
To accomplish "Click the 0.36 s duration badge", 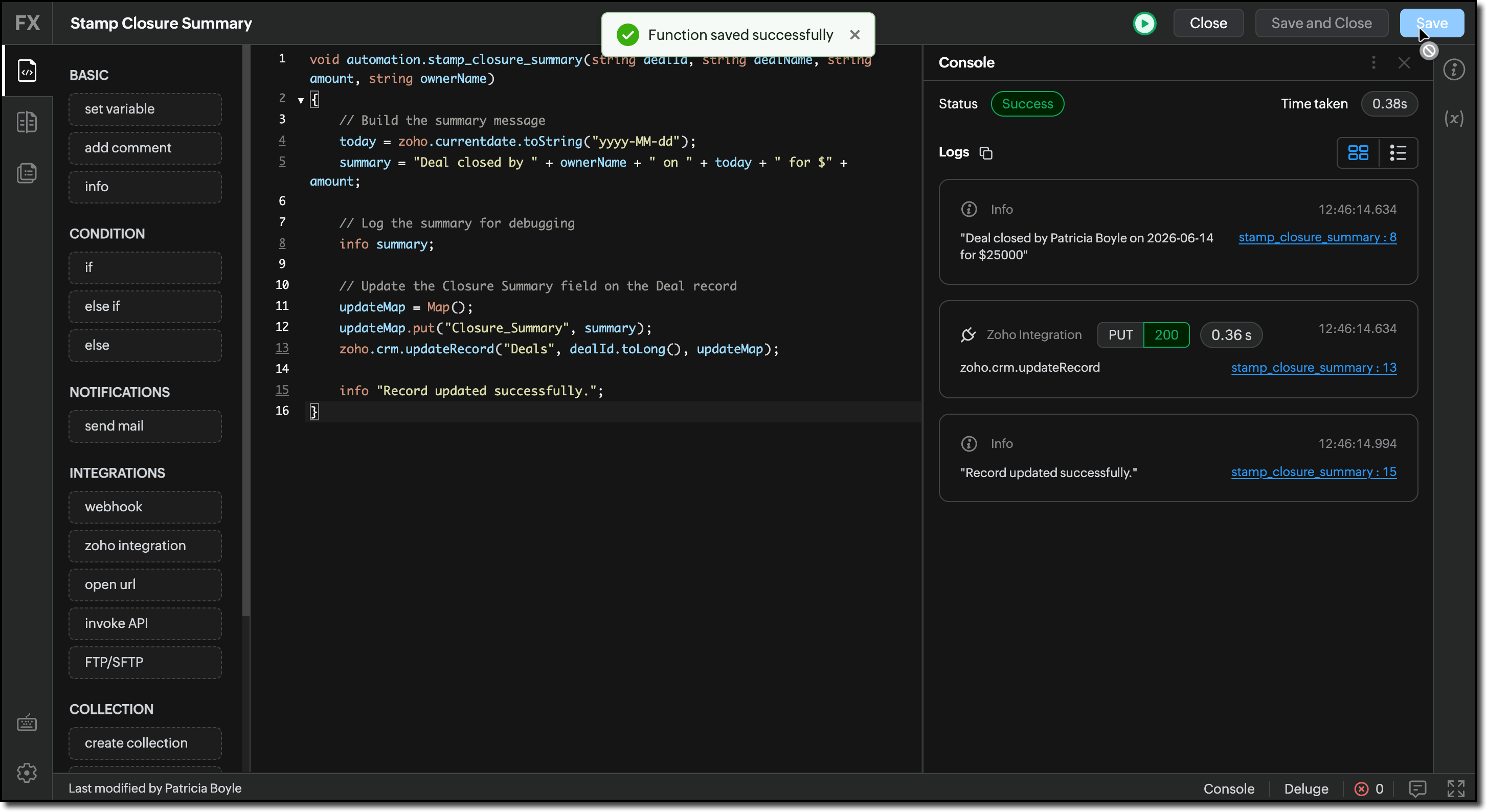I will coord(1231,335).
